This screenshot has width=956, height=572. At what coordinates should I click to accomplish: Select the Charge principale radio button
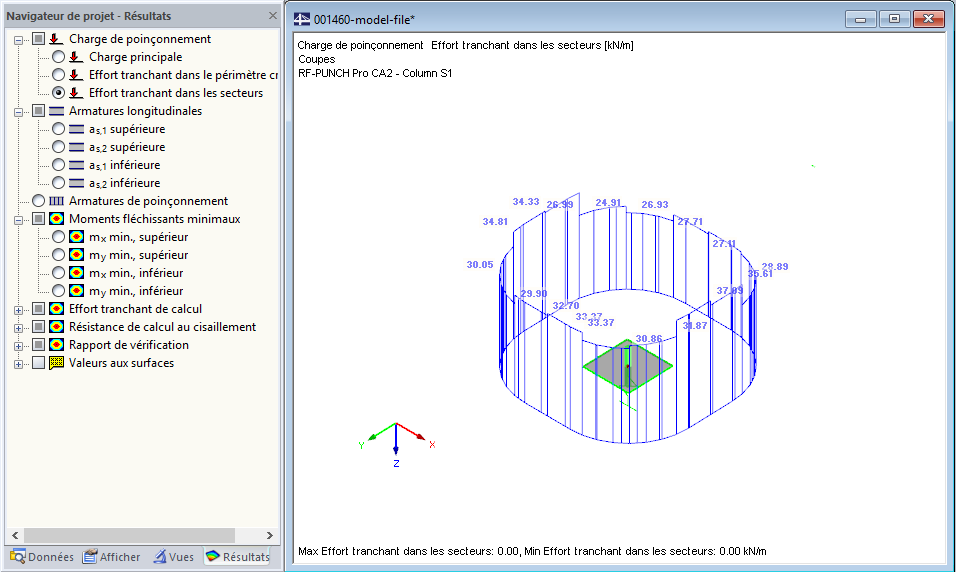[58, 57]
